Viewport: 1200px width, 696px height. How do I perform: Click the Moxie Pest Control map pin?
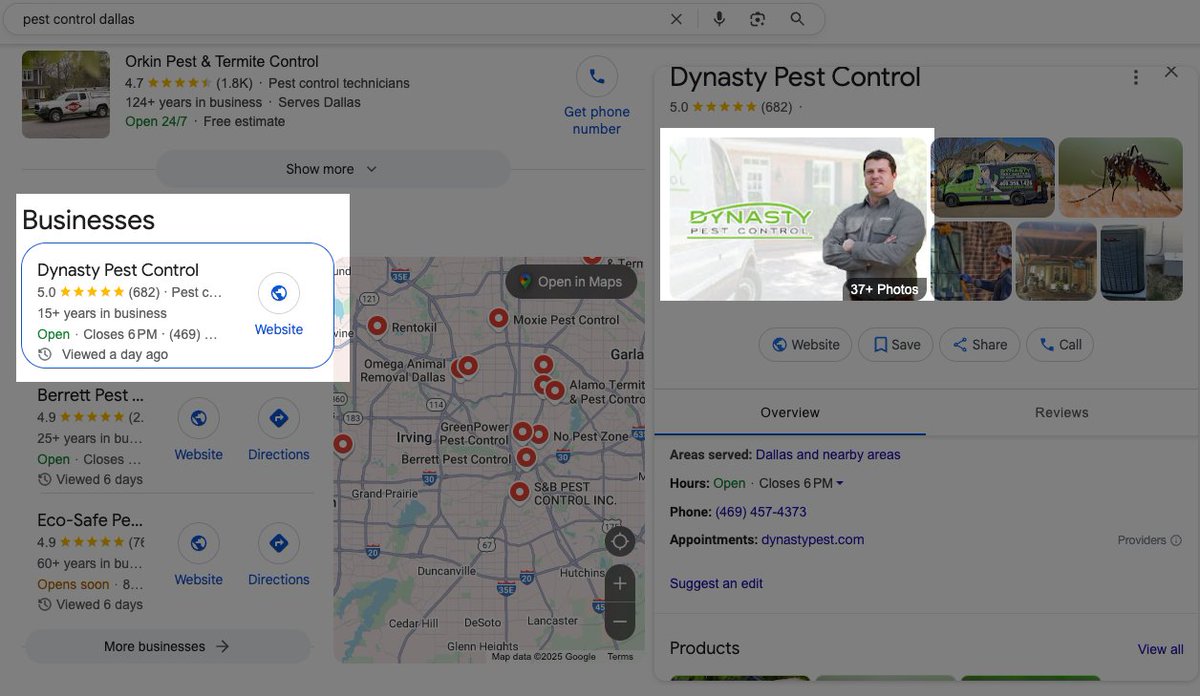(x=499, y=319)
